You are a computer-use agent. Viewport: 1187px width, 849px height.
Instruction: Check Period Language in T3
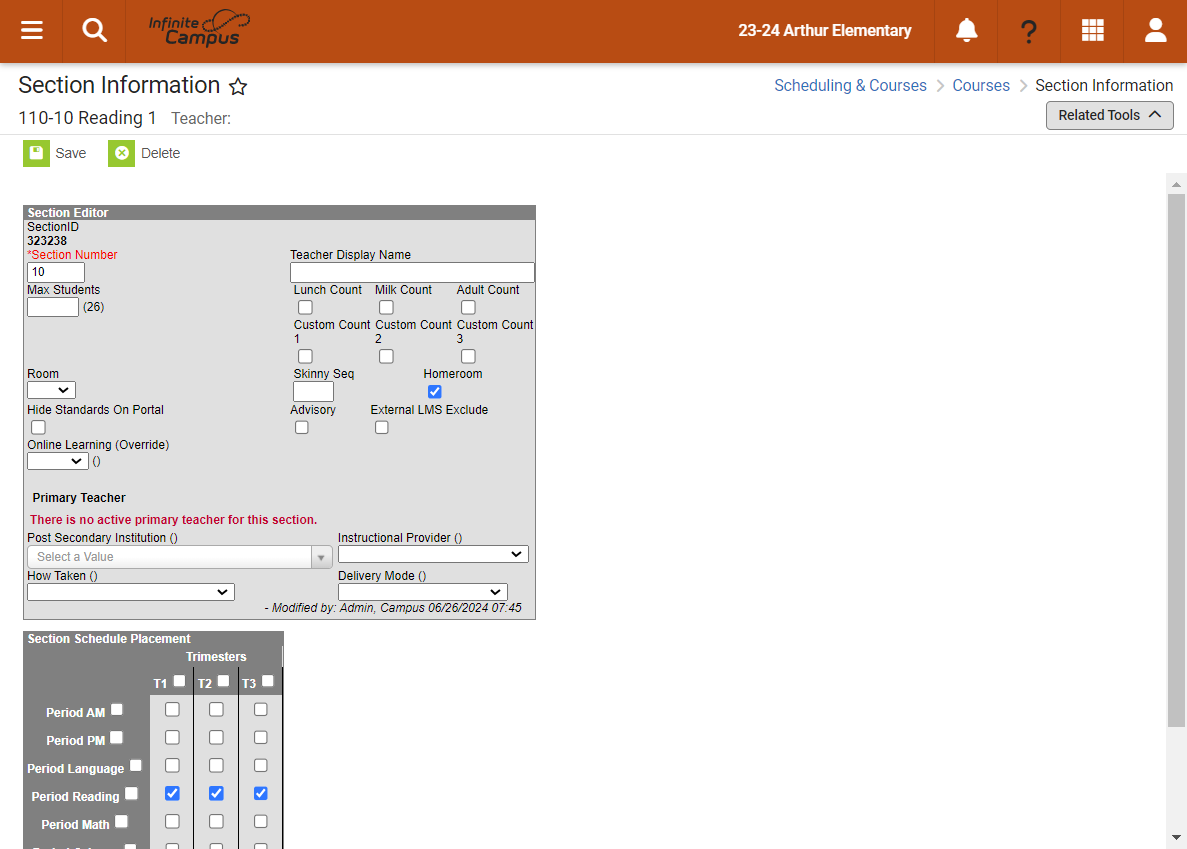coord(260,766)
